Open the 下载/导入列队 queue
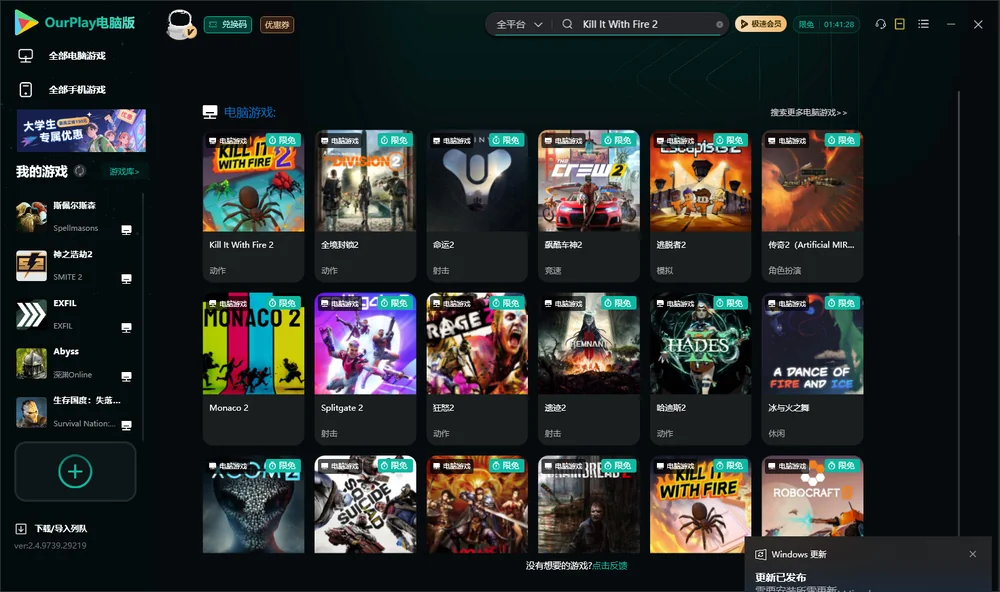Screen dimensions: 1000x592 tap(51, 528)
